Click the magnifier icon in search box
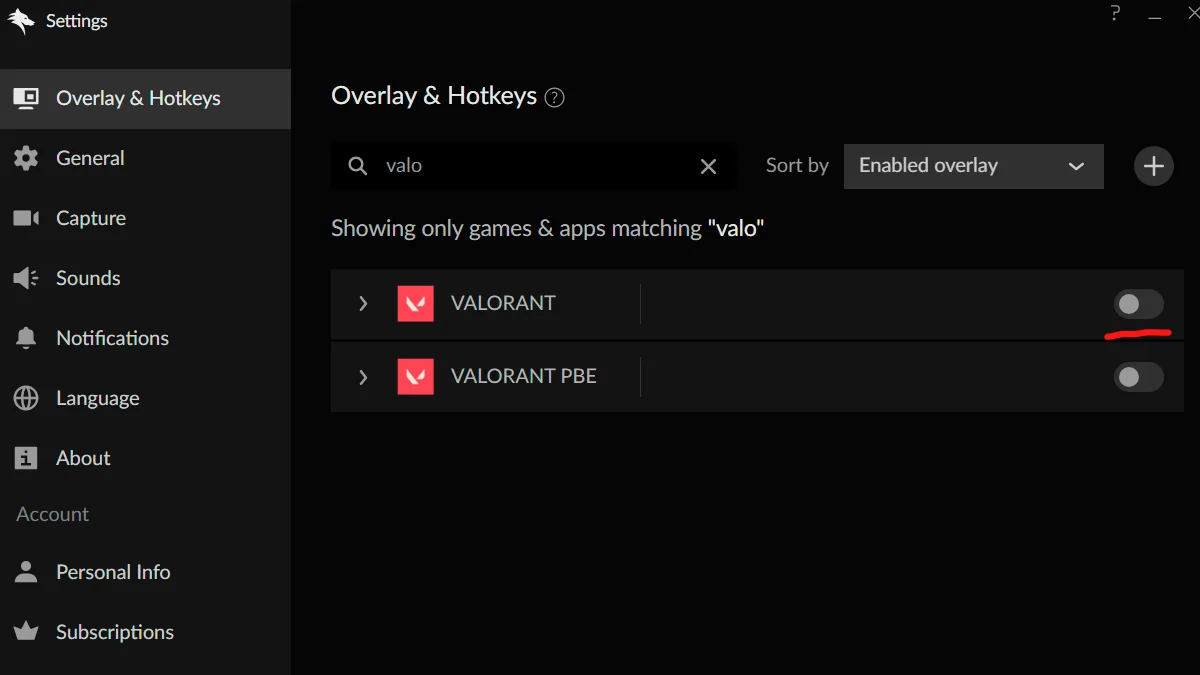This screenshot has height=675, width=1200. tap(358, 166)
